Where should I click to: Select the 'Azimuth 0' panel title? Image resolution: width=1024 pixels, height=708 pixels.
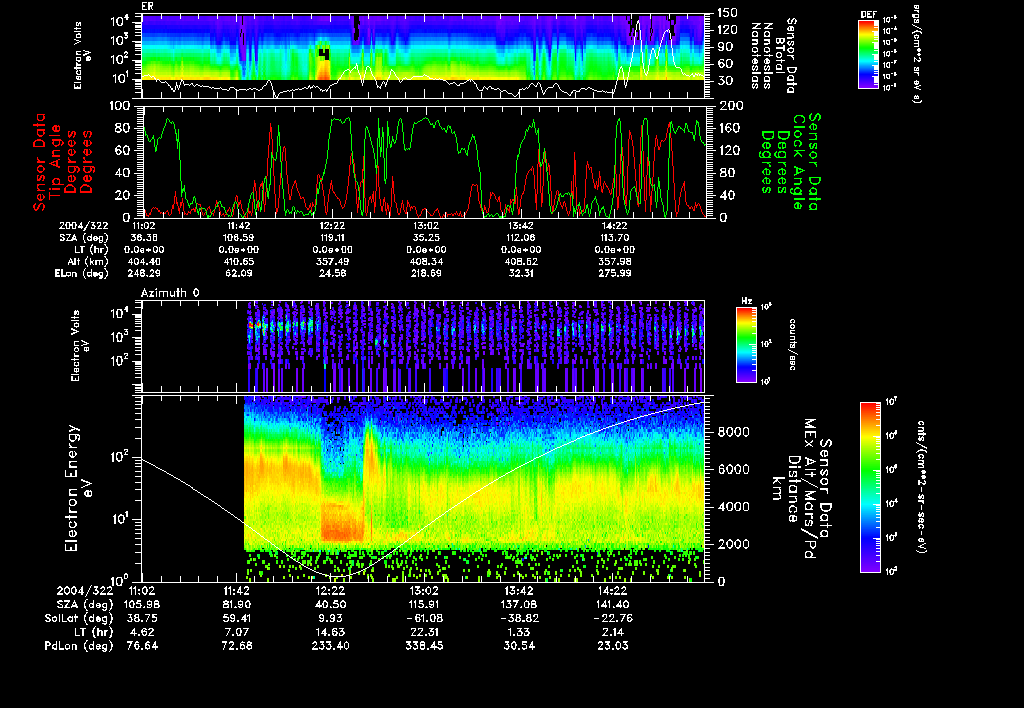(170, 293)
